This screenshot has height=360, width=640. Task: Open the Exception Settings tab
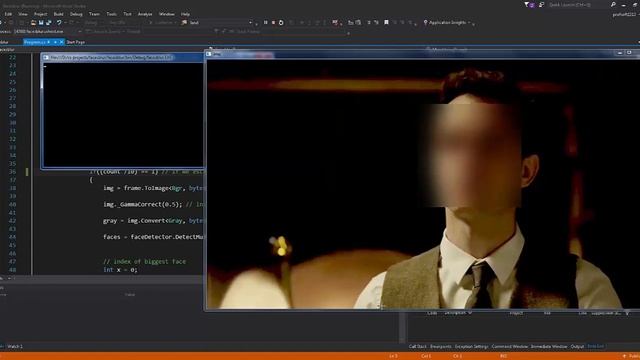pyautogui.click(x=471, y=346)
